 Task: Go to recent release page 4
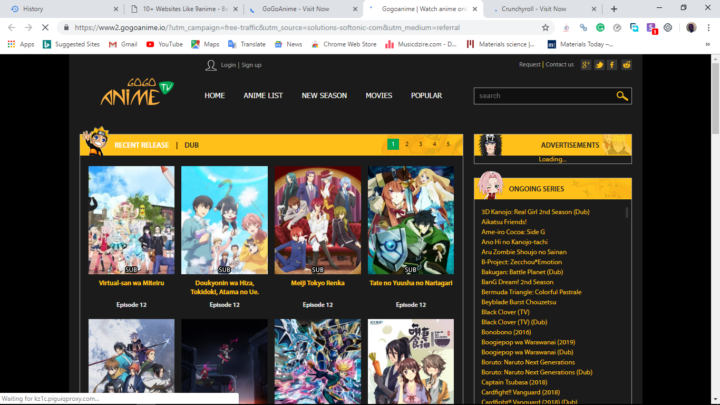point(434,144)
